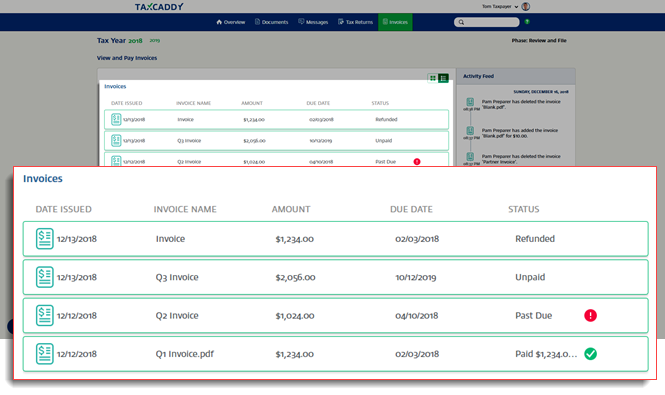Image resolution: width=665 pixels, height=395 pixels.
Task: Click the large 'INVOICE NAME' column header
Action: (x=185, y=209)
